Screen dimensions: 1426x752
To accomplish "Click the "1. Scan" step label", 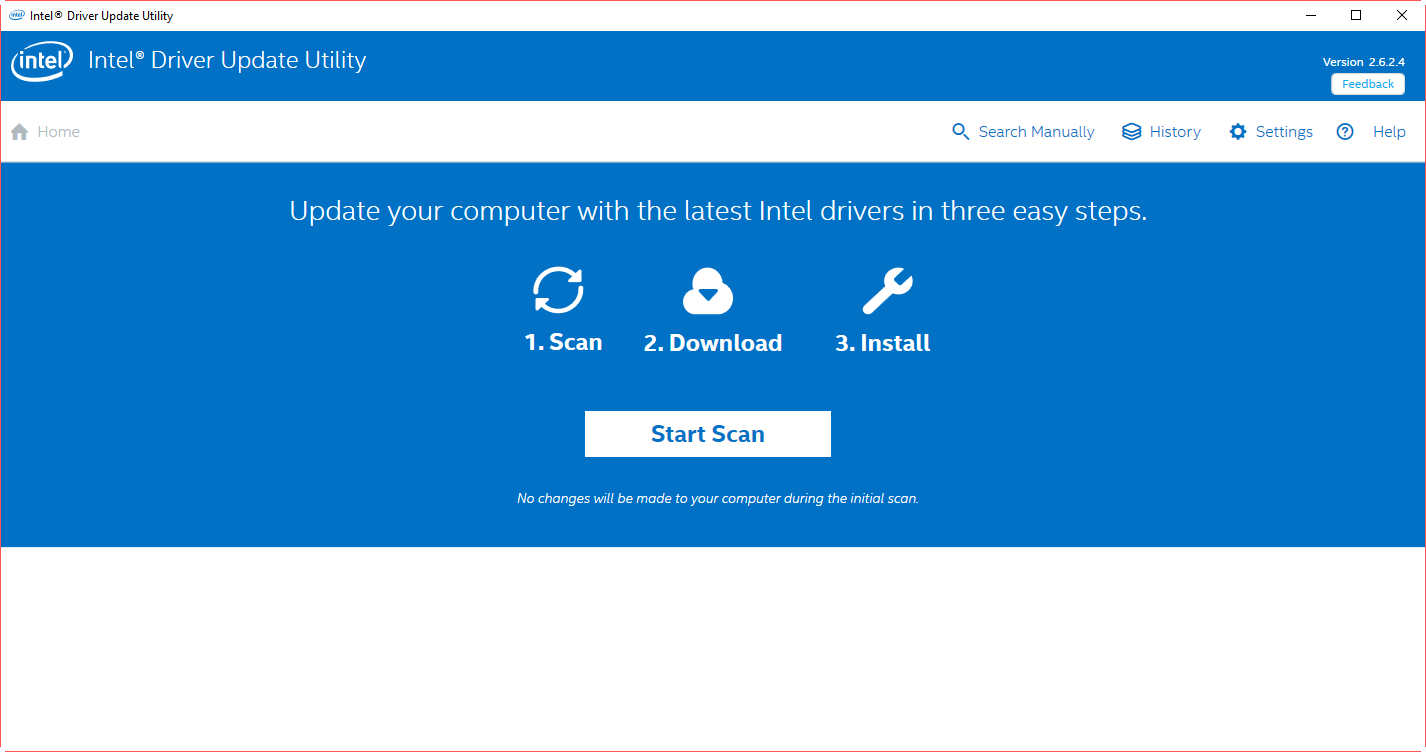I will (x=563, y=342).
